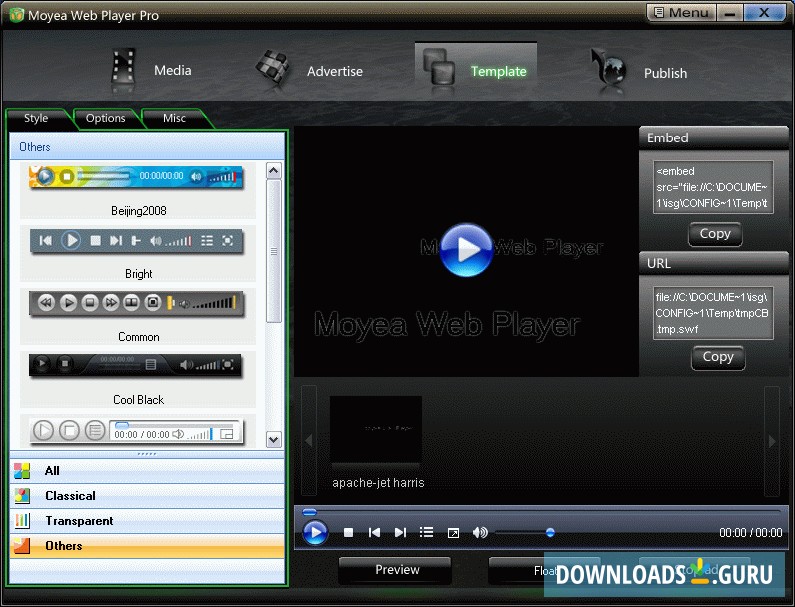795x607 pixels.
Task: Click the Others panel header
Action: click(x=147, y=147)
